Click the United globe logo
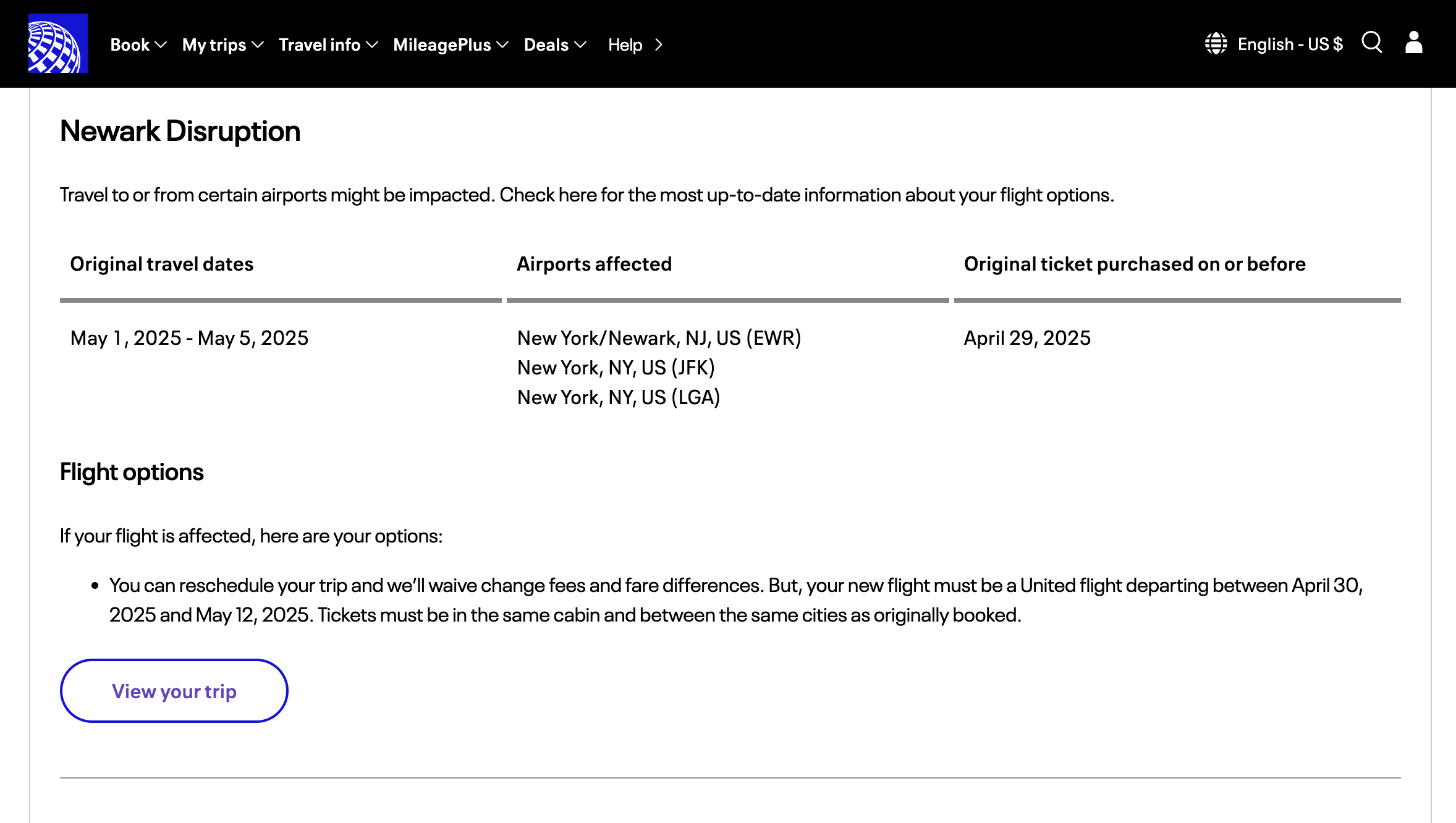 [x=57, y=43]
